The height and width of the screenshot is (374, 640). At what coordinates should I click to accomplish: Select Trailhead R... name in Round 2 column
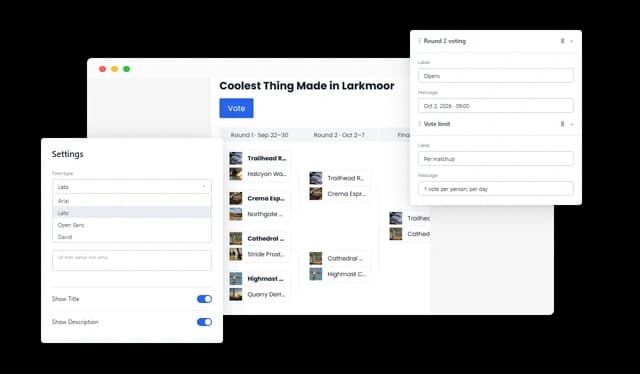coord(345,178)
